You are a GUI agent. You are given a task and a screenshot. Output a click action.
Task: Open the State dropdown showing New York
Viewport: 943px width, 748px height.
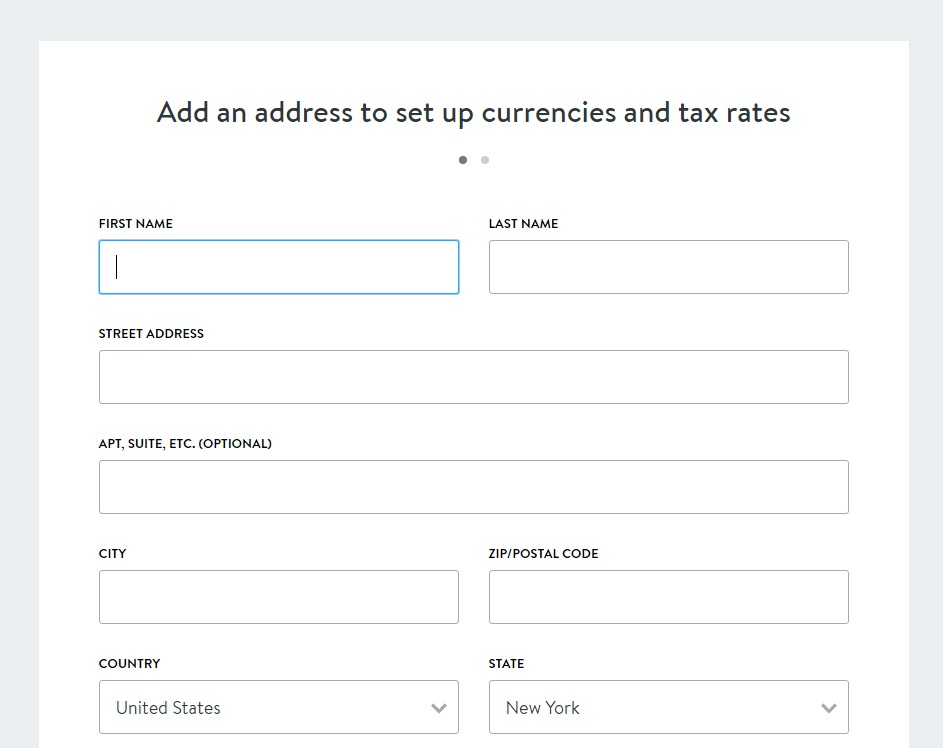(669, 707)
